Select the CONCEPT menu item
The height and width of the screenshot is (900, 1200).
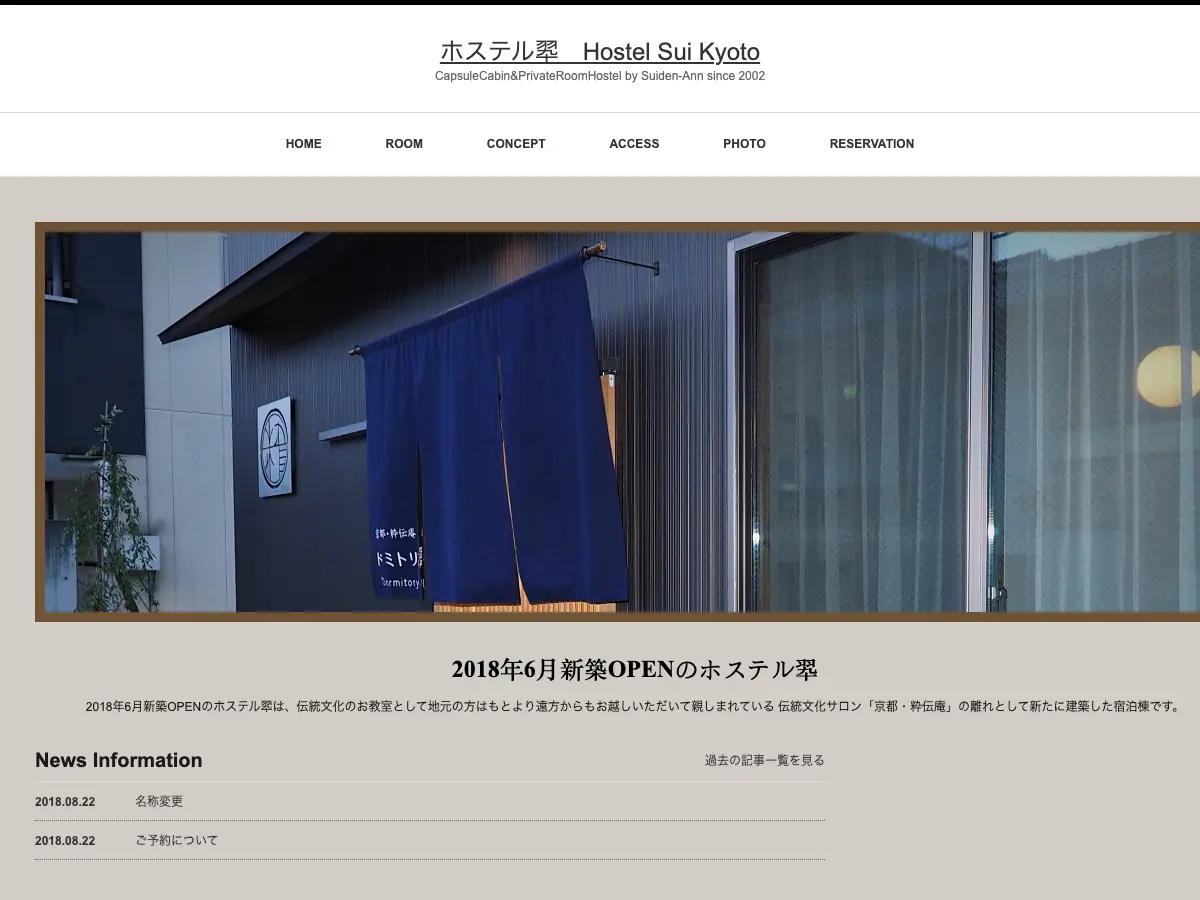[x=516, y=144]
